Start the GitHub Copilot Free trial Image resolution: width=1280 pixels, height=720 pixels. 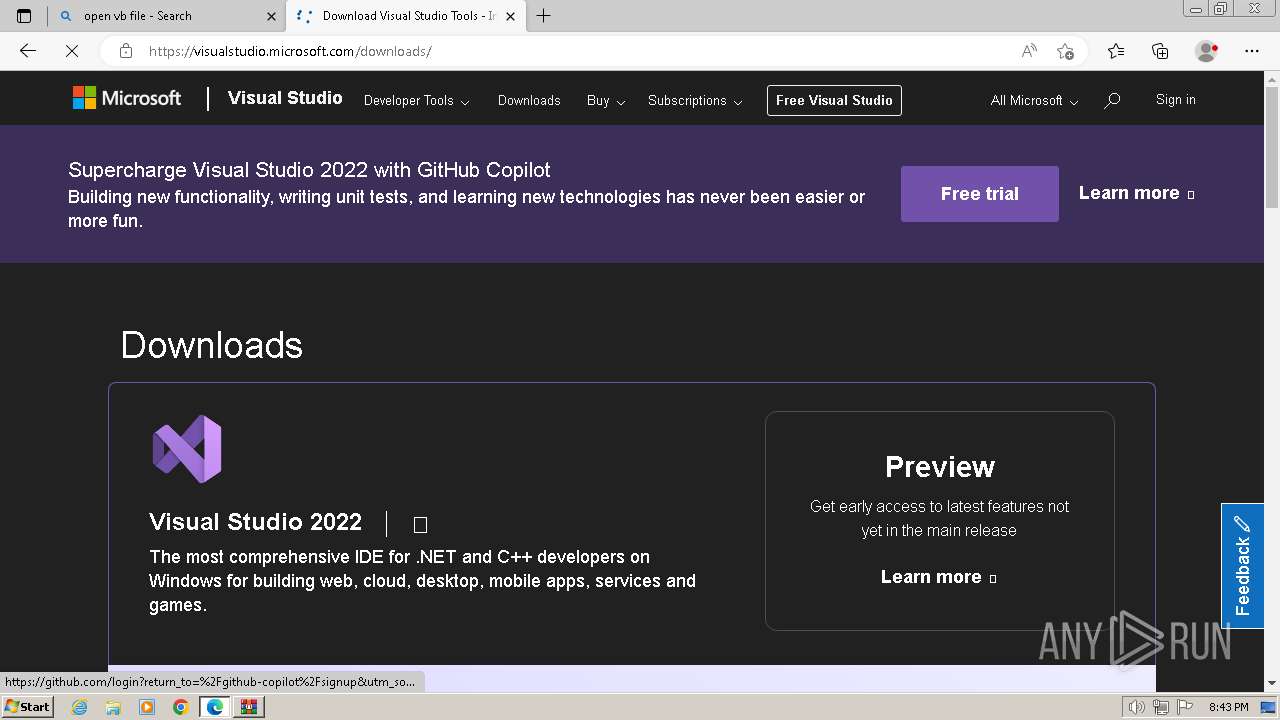click(980, 194)
